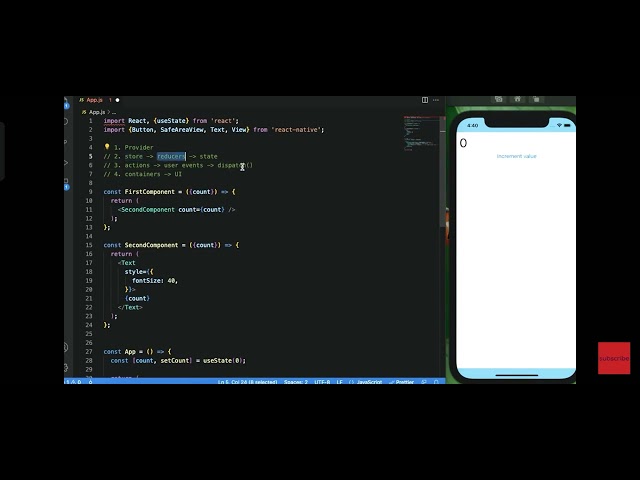
Task: Tap the simulator Home button icon
Action: pyautogui.click(x=518, y=99)
